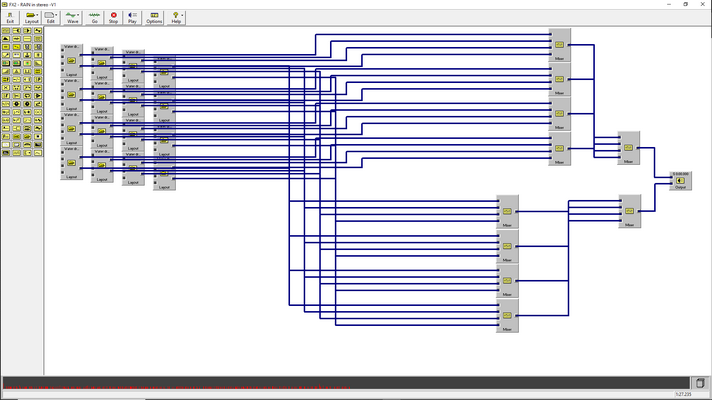The width and height of the screenshot is (712, 400).
Task: Click the topmost Mixer module at upper right
Action: pos(559,45)
